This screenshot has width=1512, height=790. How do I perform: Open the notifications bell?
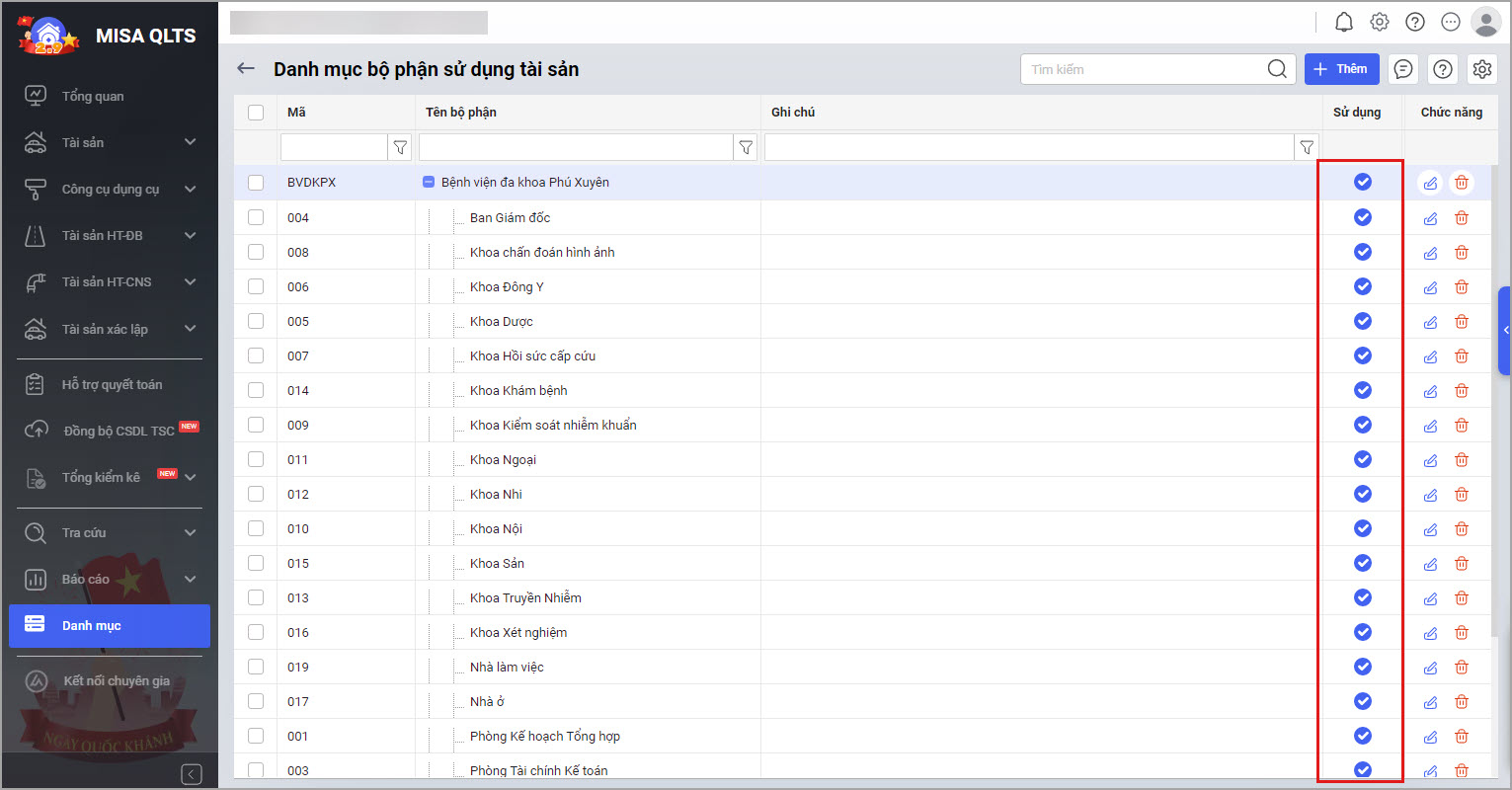[x=1344, y=22]
